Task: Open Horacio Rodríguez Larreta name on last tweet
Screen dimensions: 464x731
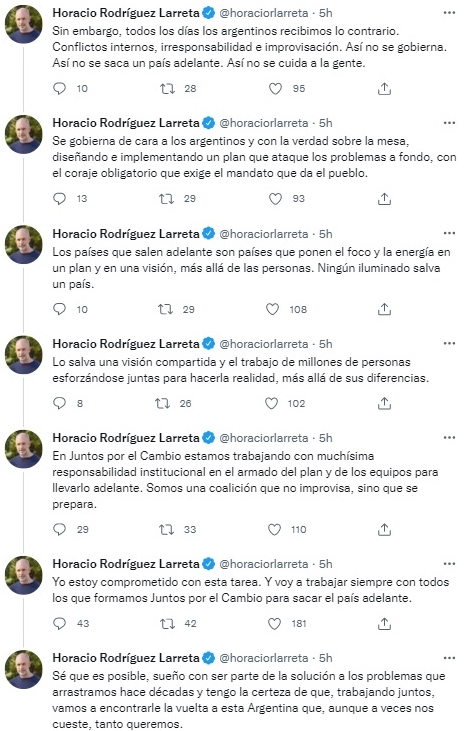Action: 126,658
